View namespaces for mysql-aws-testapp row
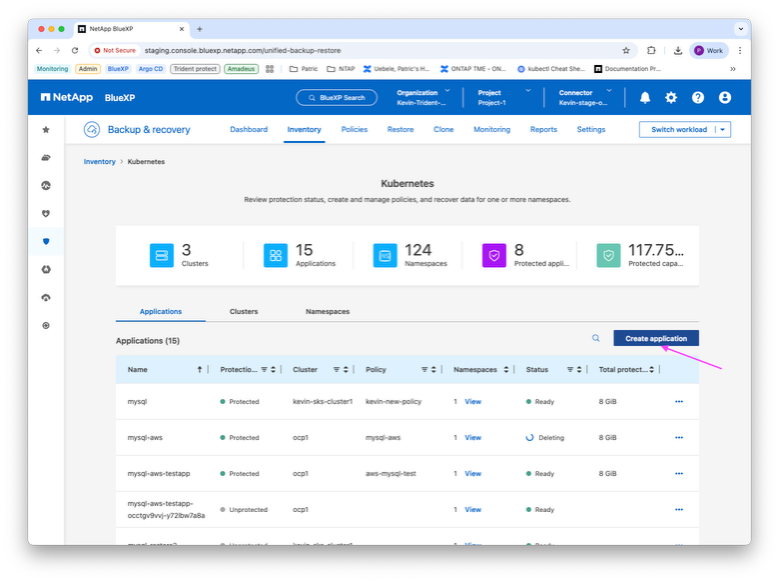This screenshot has height=582, width=779. pos(473,474)
